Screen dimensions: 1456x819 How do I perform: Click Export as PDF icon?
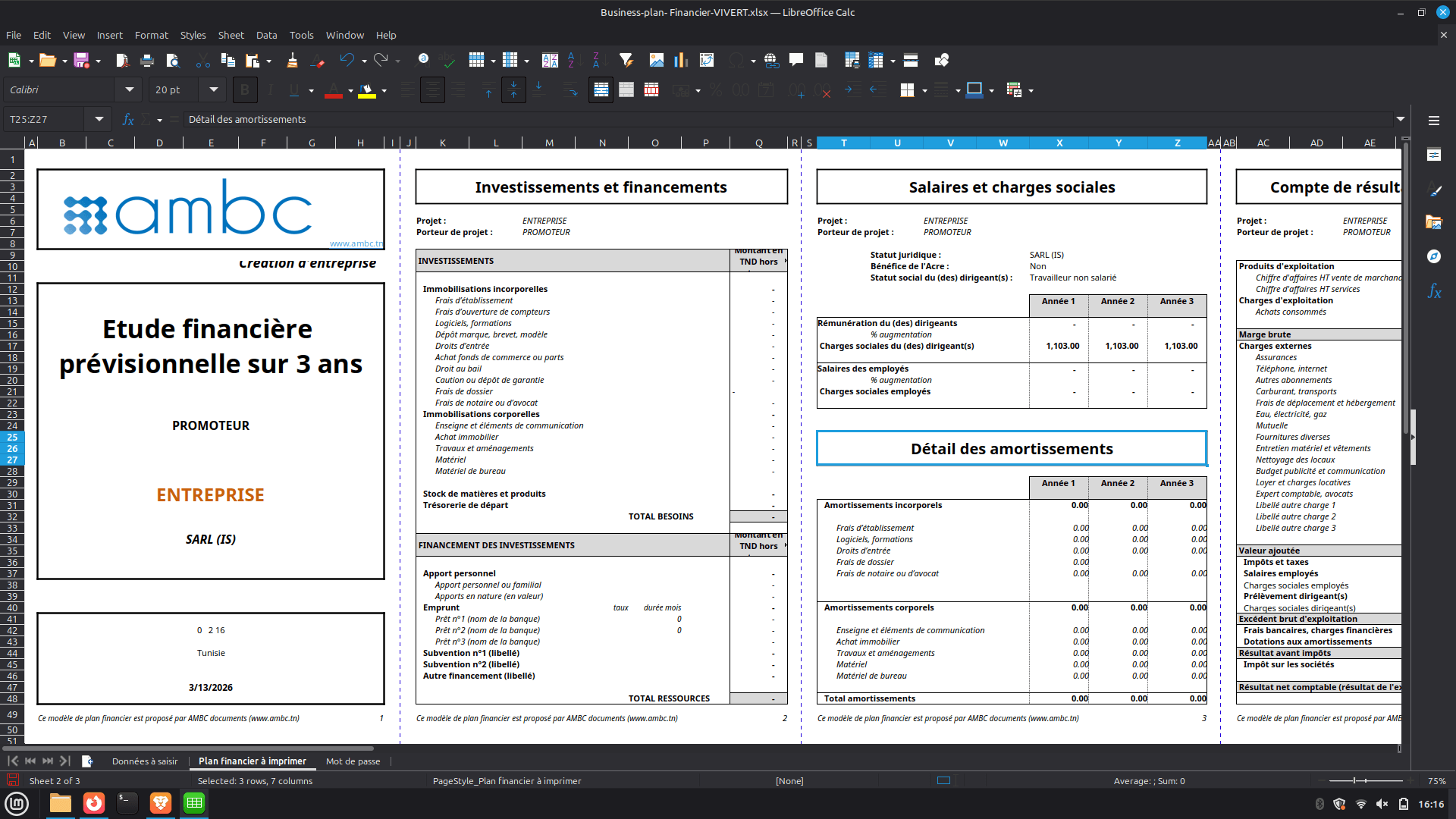point(122,60)
